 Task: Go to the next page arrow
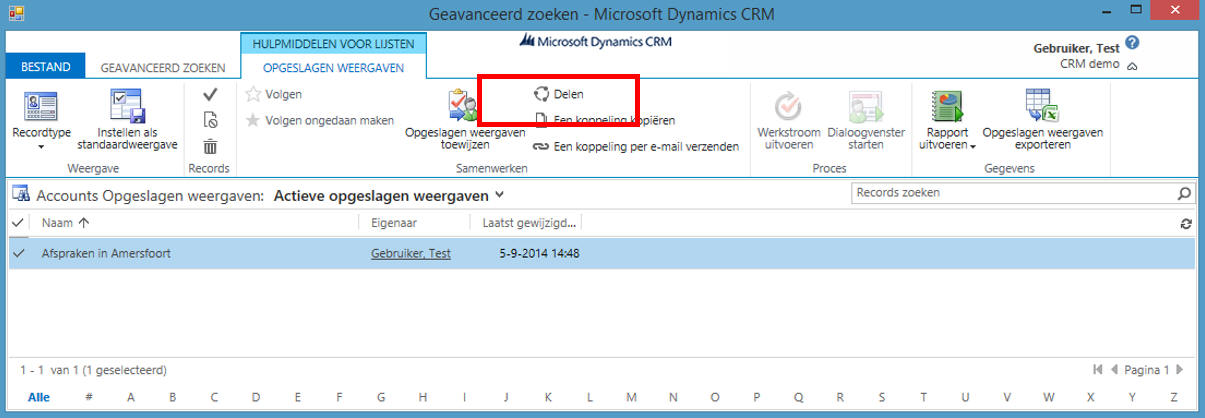[1182, 370]
